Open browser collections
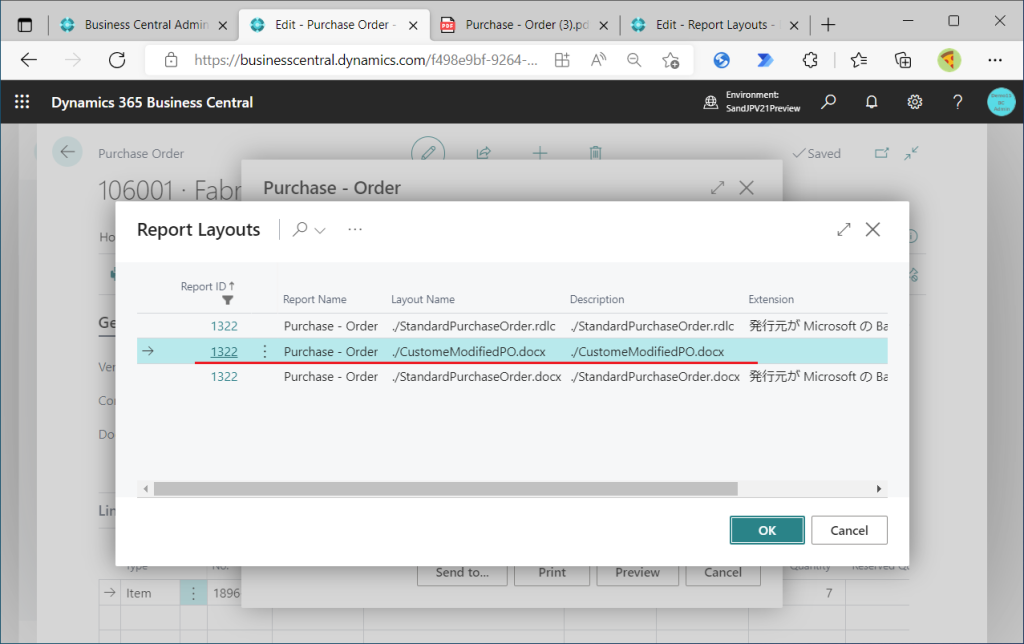 (903, 60)
